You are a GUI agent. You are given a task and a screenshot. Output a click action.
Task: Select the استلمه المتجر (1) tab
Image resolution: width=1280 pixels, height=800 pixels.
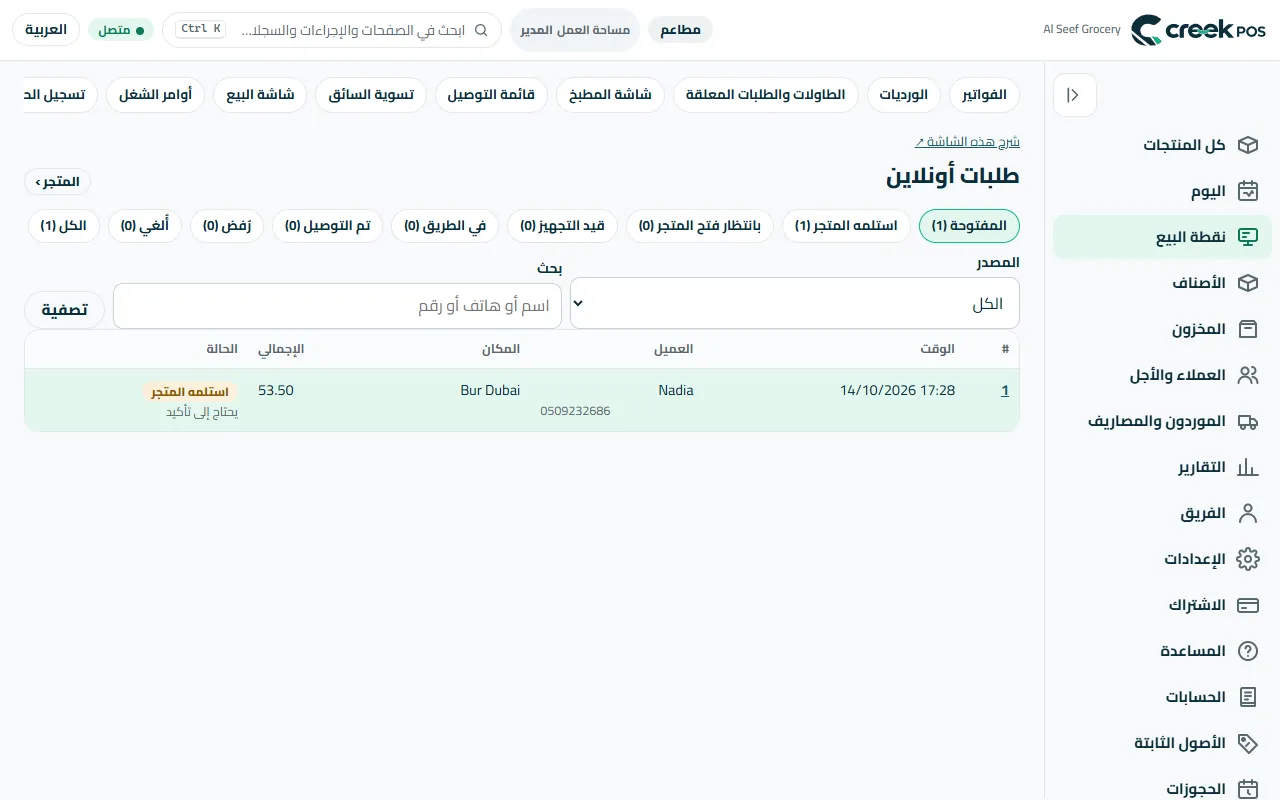click(846, 226)
